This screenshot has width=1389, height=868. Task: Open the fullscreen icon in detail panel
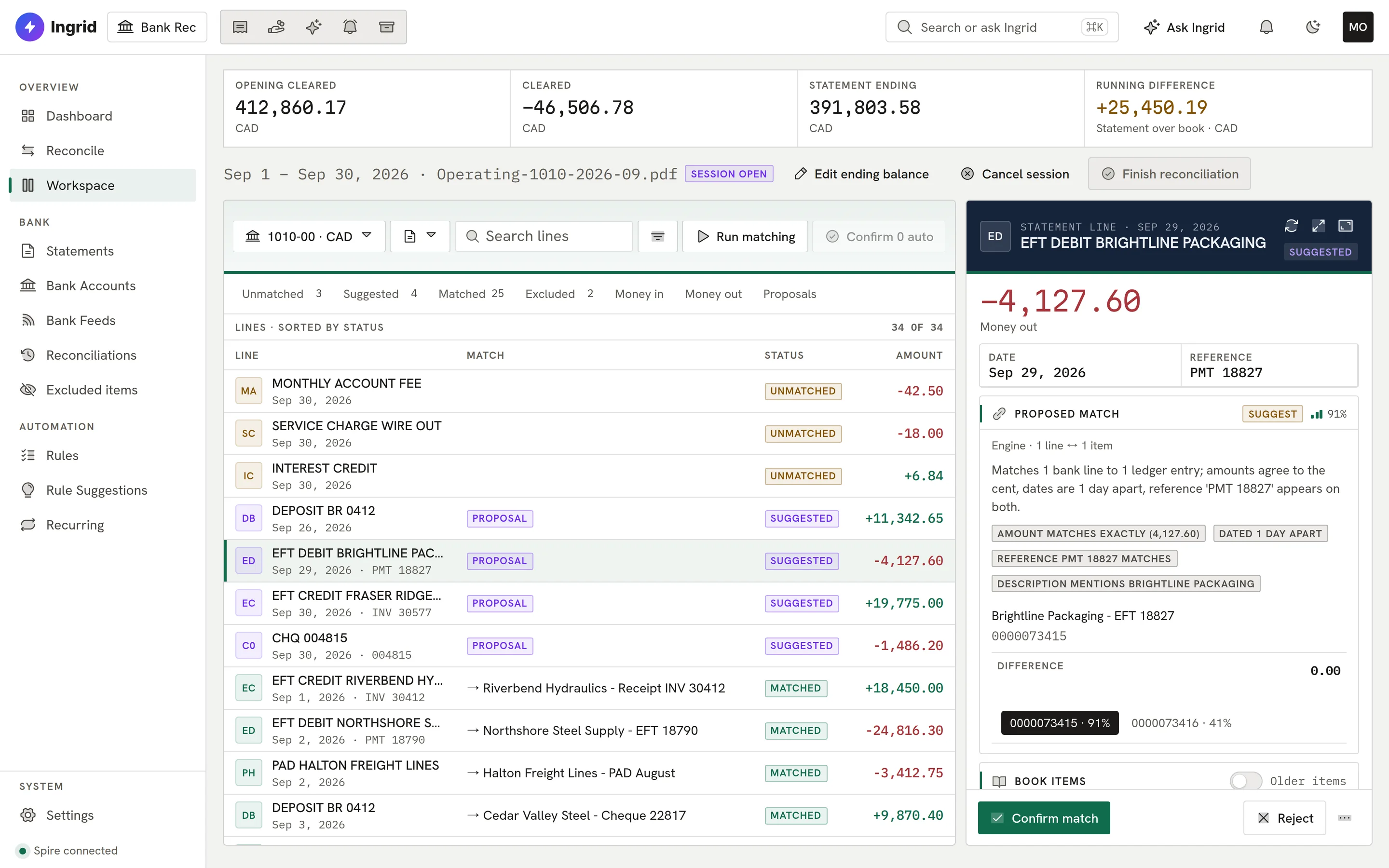(x=1346, y=226)
